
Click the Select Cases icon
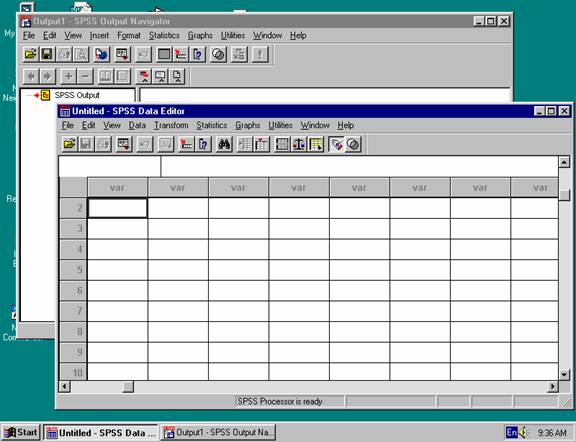coord(316,144)
